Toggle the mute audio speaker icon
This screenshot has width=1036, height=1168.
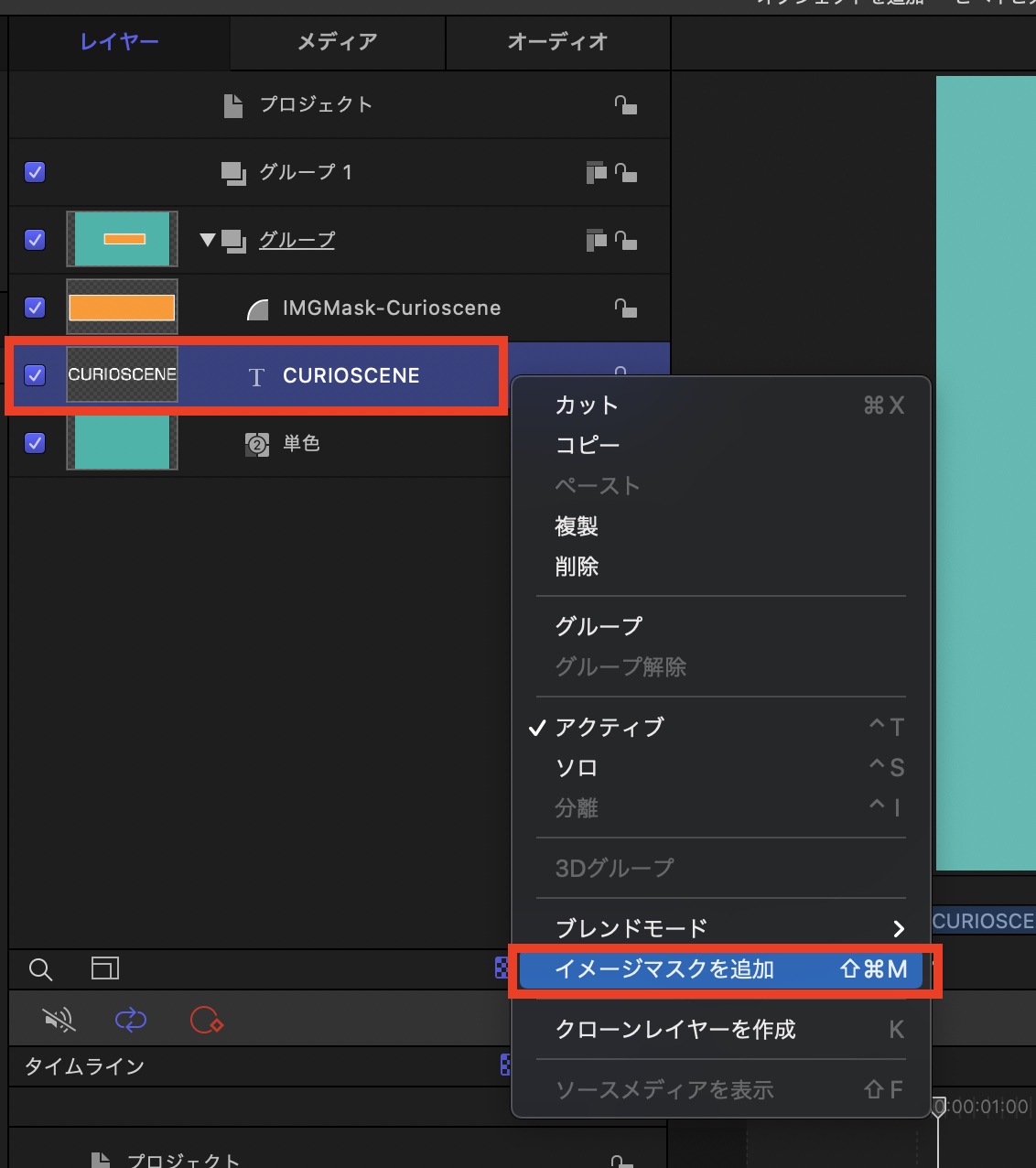point(59,1020)
